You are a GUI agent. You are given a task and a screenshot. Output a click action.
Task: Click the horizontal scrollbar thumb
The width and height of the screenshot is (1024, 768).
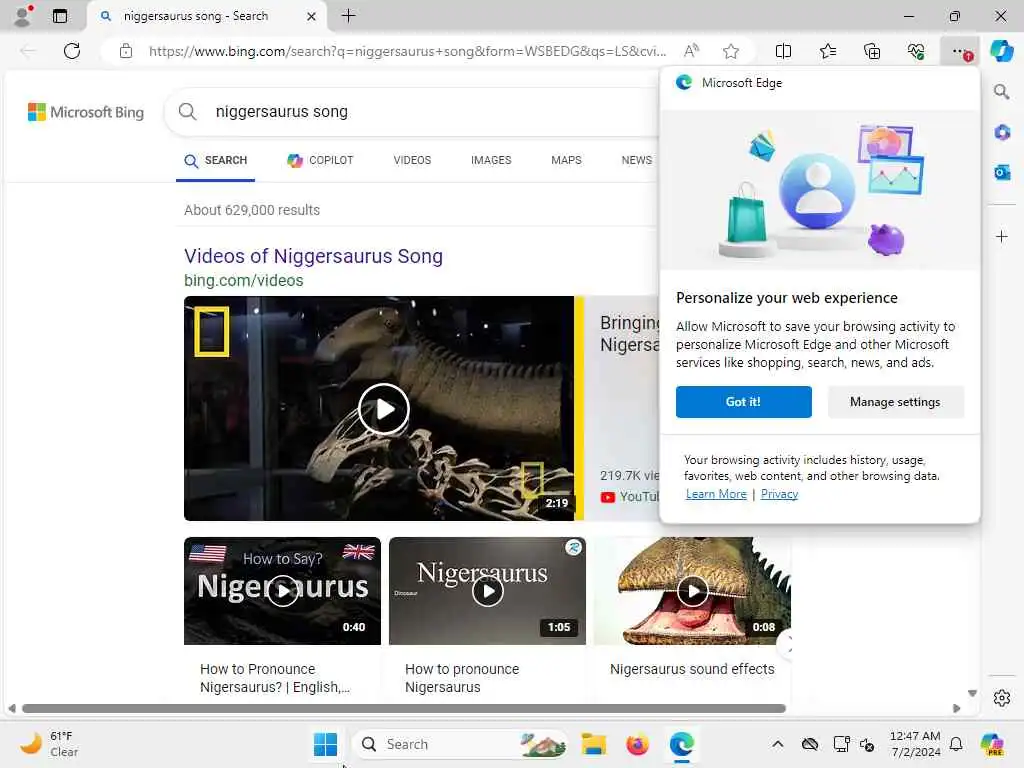pos(404,709)
